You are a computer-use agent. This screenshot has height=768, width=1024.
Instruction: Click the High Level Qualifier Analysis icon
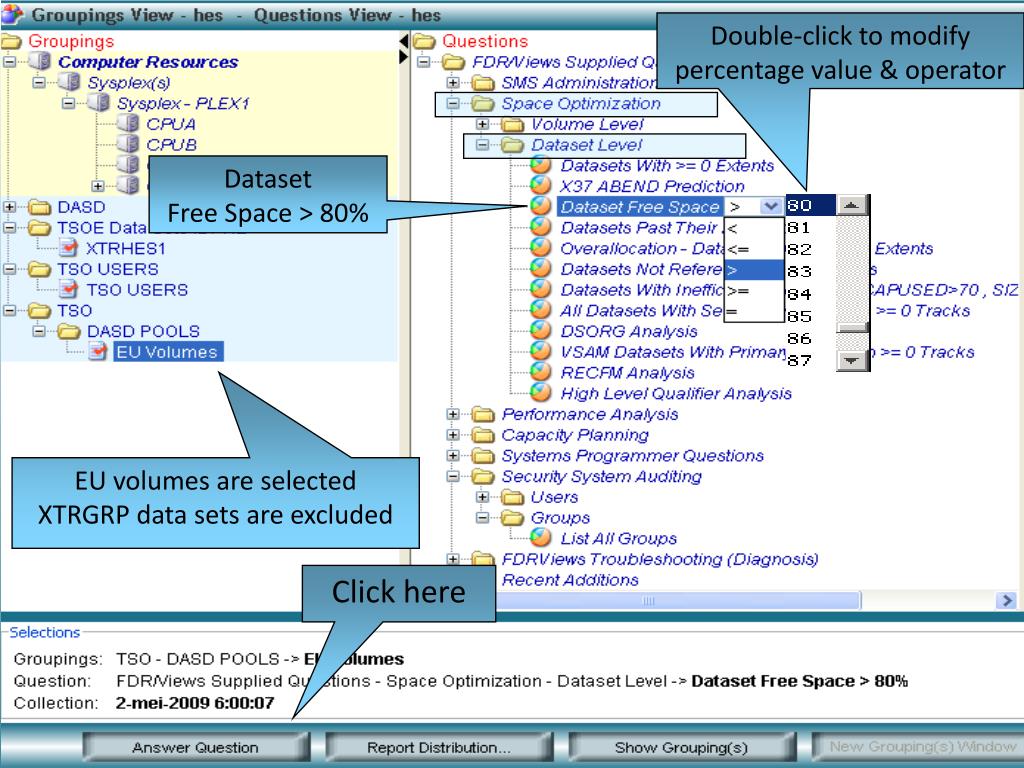tap(541, 393)
